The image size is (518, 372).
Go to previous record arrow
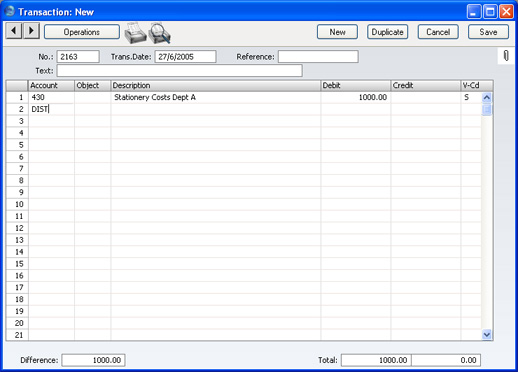coord(14,31)
